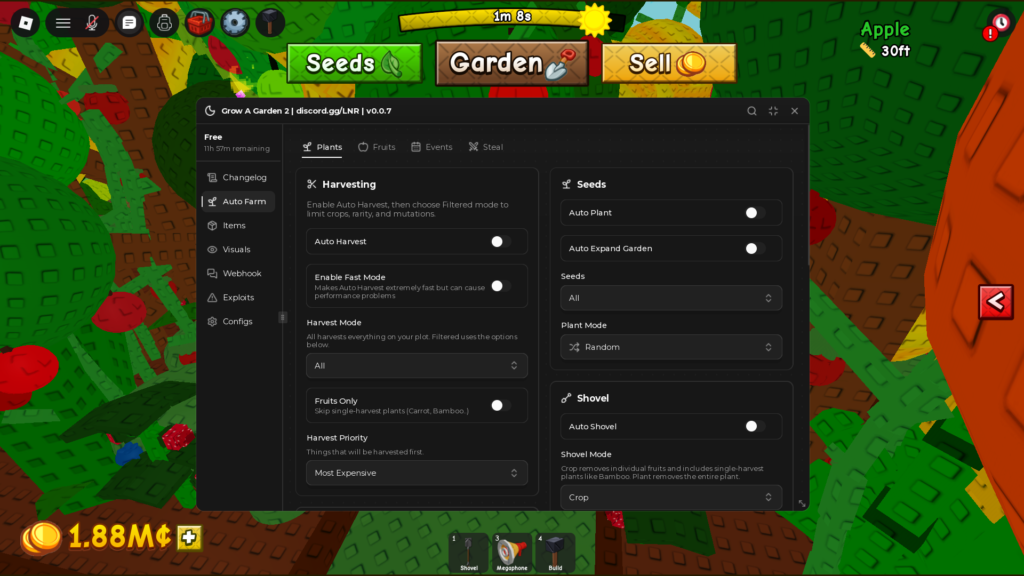1024x576 pixels.
Task: Click the clock alert icon at top right
Action: [998, 25]
